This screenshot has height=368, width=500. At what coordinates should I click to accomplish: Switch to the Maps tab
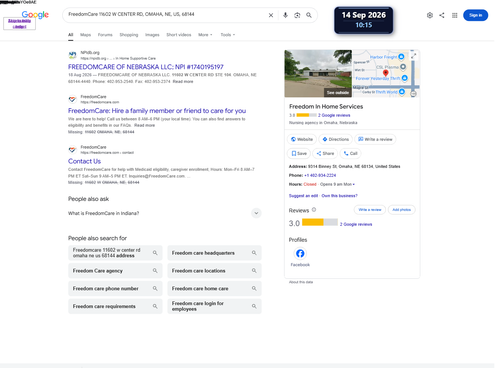pyautogui.click(x=85, y=35)
